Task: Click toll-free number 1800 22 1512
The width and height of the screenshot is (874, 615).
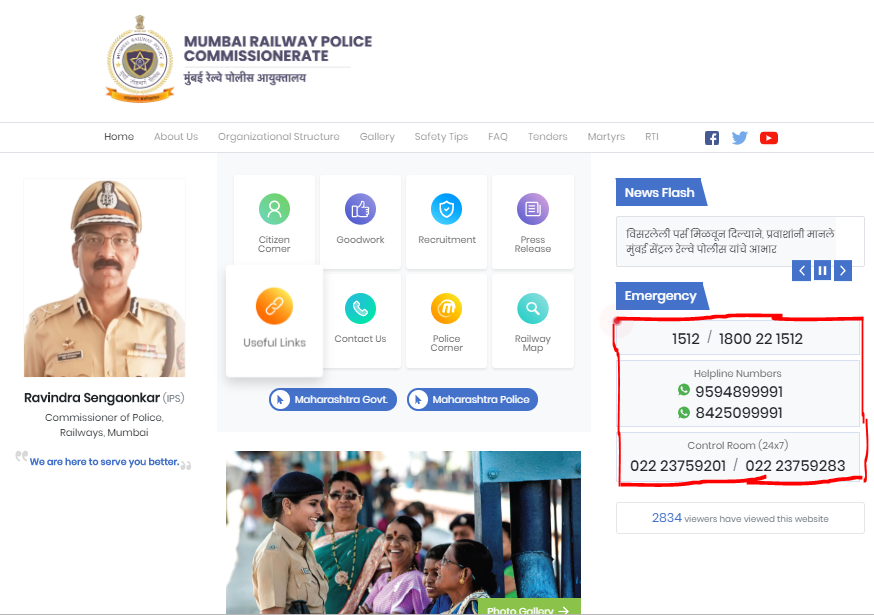Action: point(761,339)
